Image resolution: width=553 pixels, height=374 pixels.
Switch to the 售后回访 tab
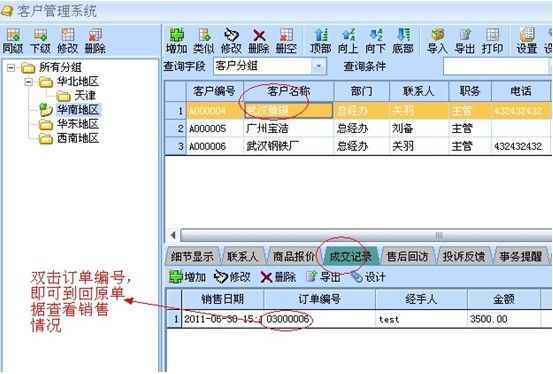pyautogui.click(x=407, y=257)
